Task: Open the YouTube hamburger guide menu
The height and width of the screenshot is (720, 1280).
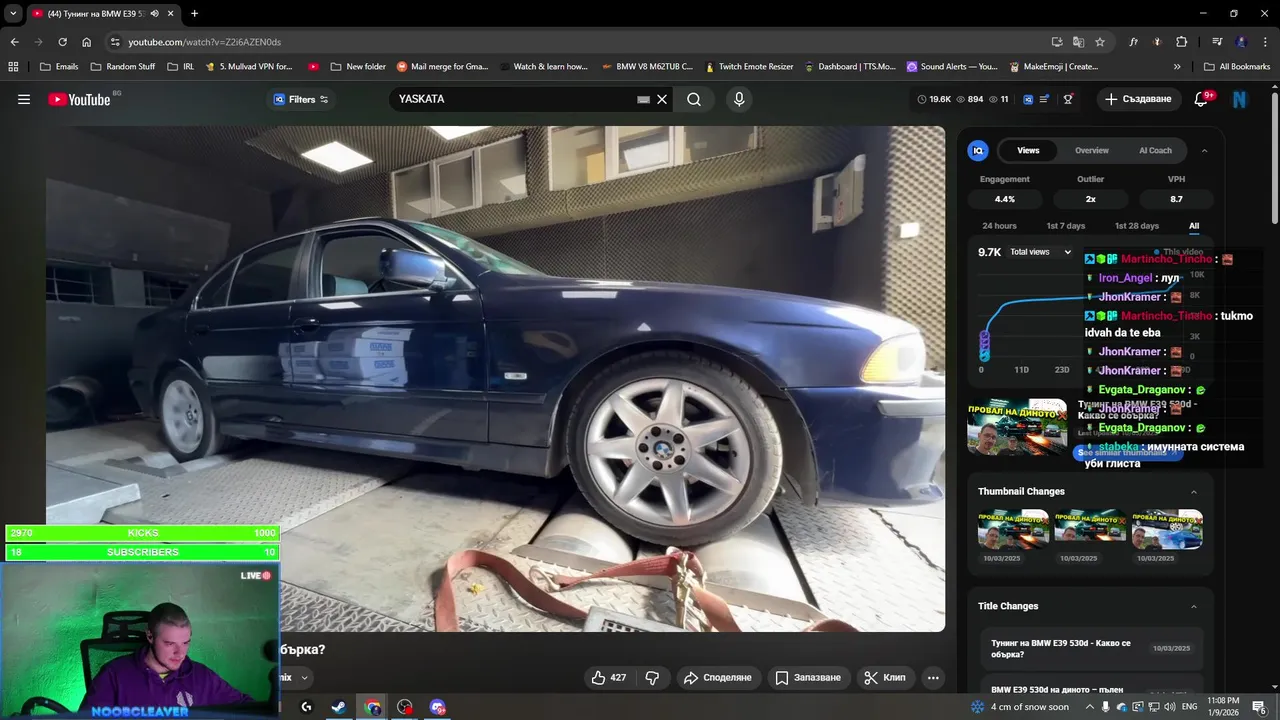Action: coord(24,99)
